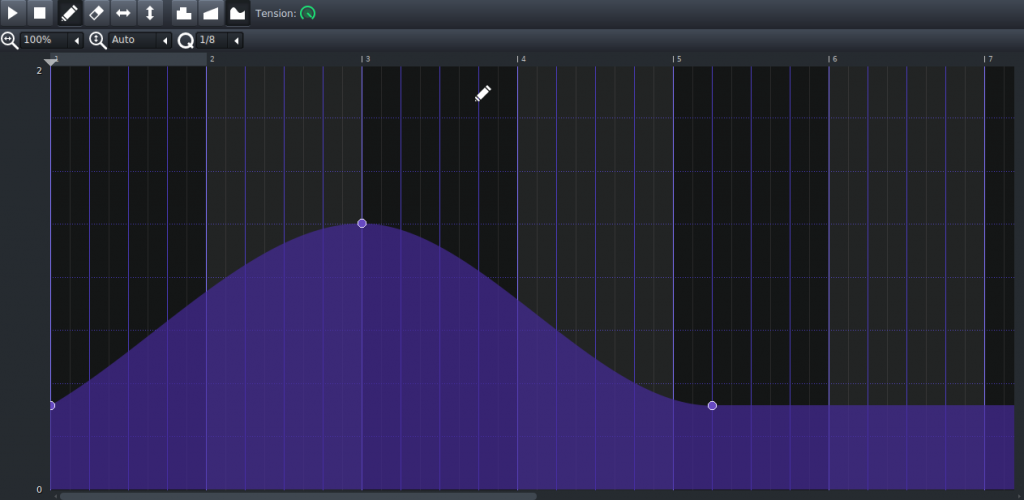Open the 100% horizontal zoom dropdown
This screenshot has height=500, width=1024.
pos(52,40)
